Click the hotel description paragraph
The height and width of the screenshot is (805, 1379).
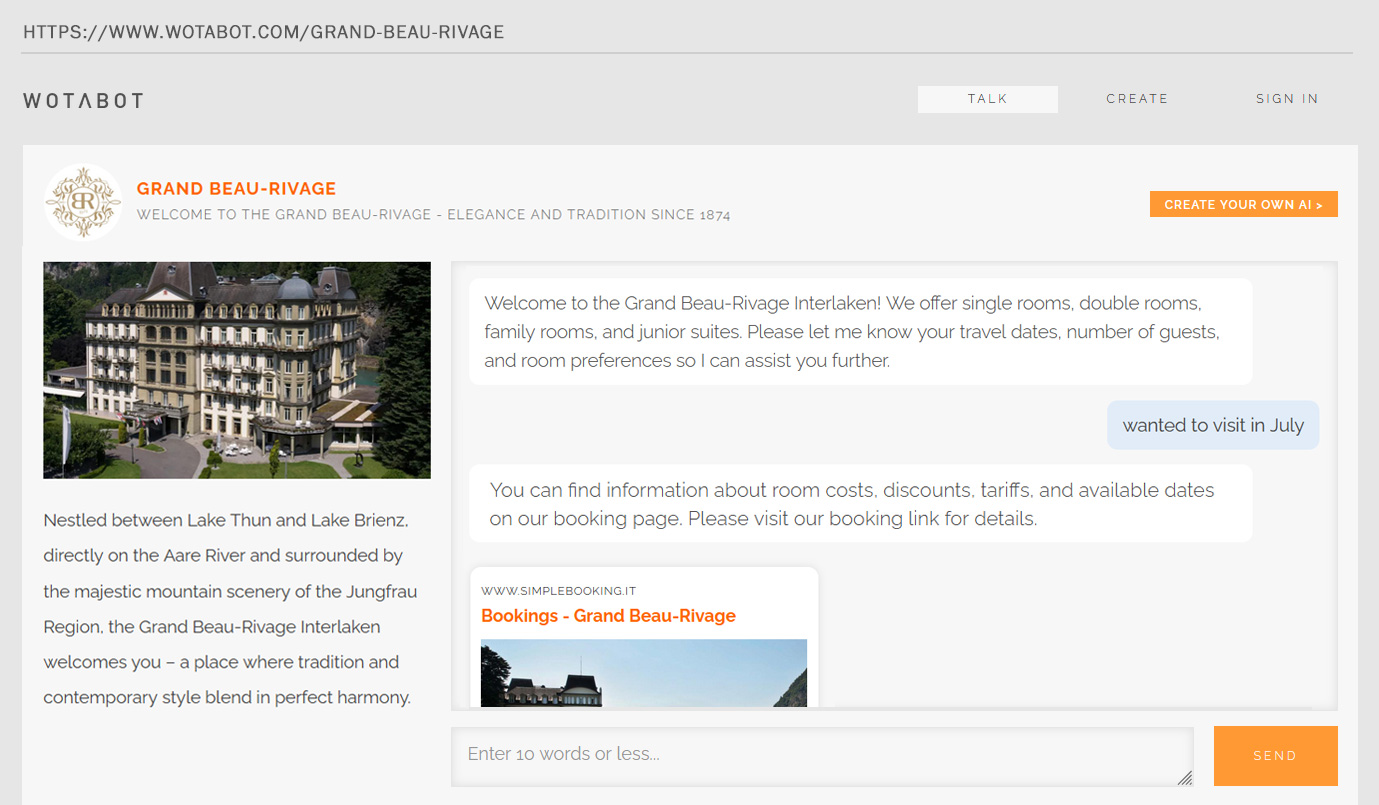[230, 608]
